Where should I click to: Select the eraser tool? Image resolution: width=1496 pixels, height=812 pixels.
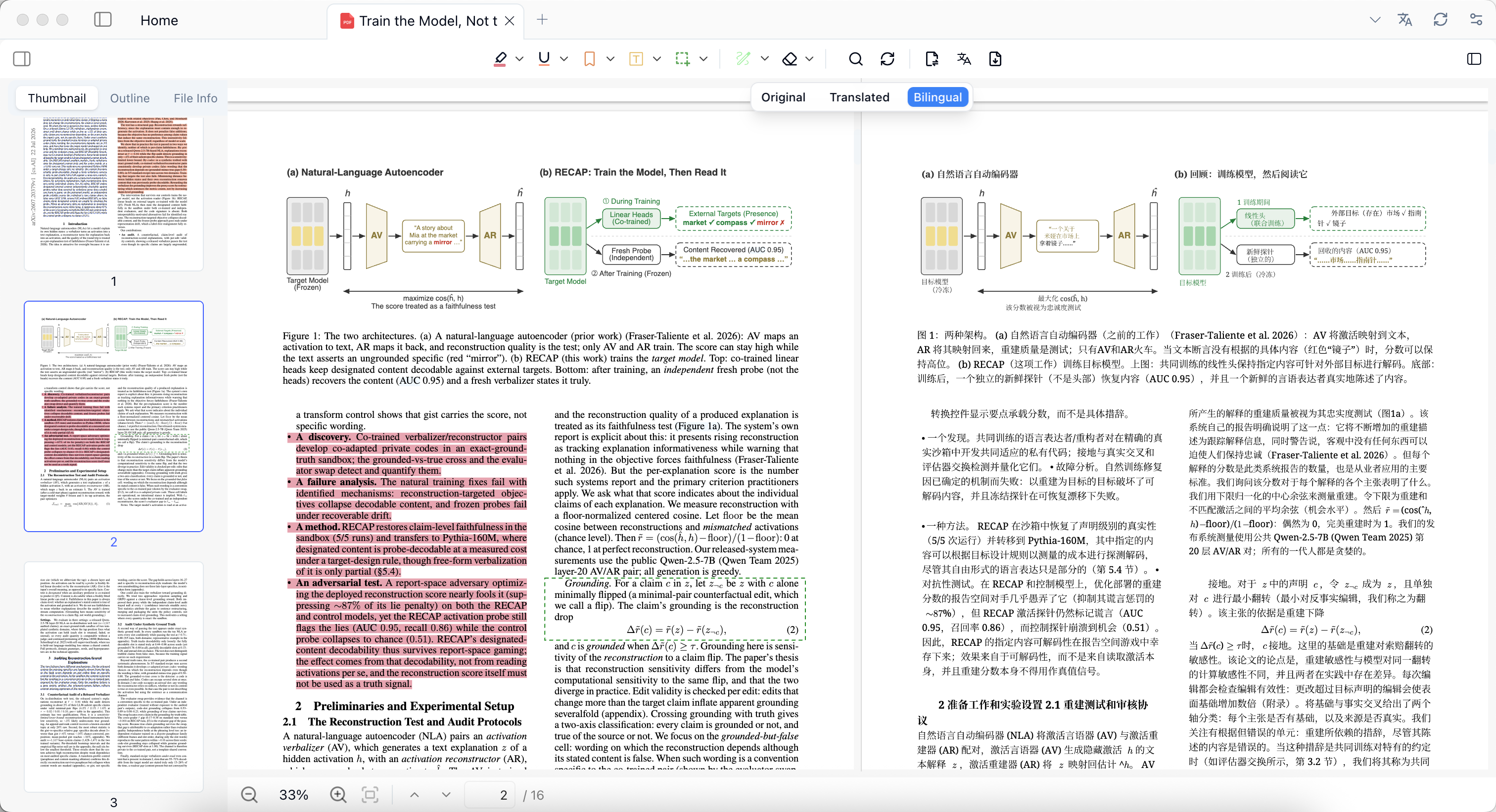[790, 59]
